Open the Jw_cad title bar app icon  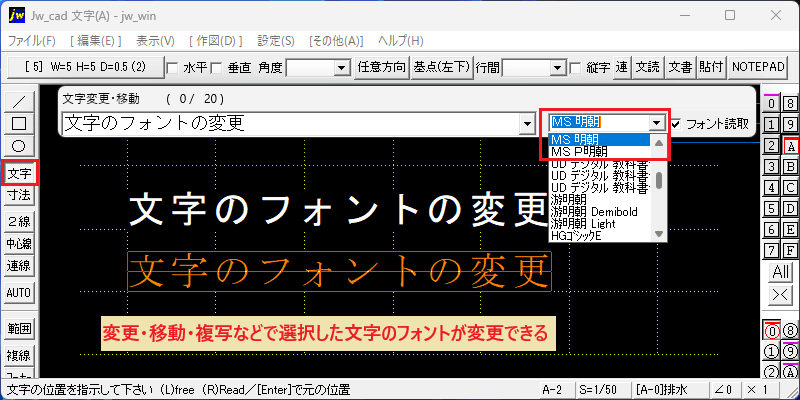16,16
